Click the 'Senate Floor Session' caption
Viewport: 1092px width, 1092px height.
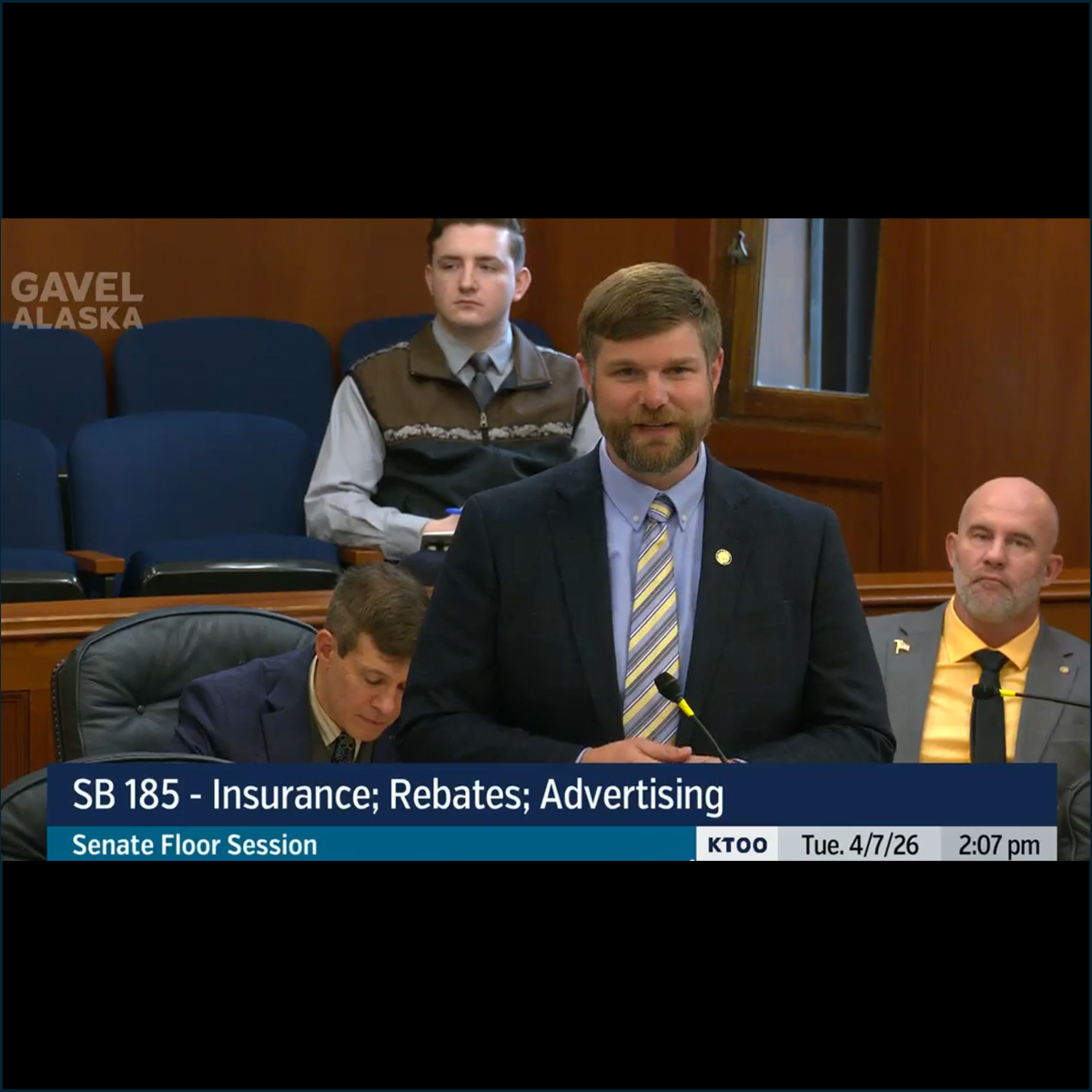coord(195,844)
